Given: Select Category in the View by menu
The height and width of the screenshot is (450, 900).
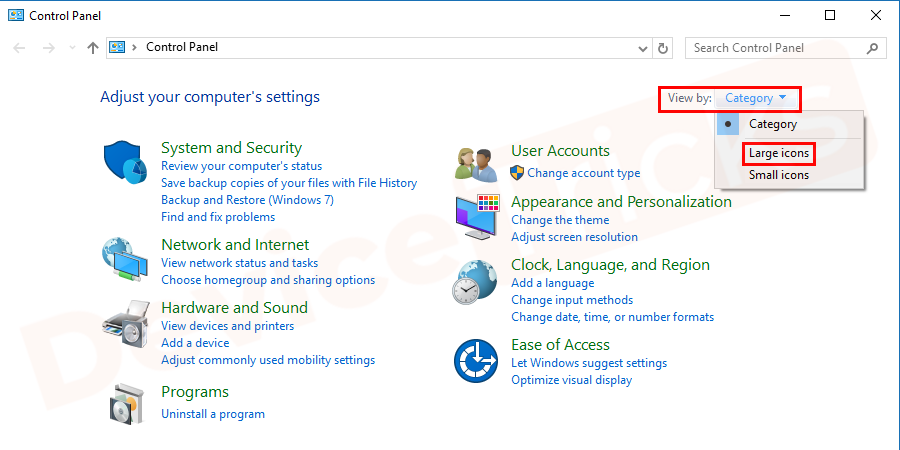Looking at the screenshot, I should click(773, 124).
